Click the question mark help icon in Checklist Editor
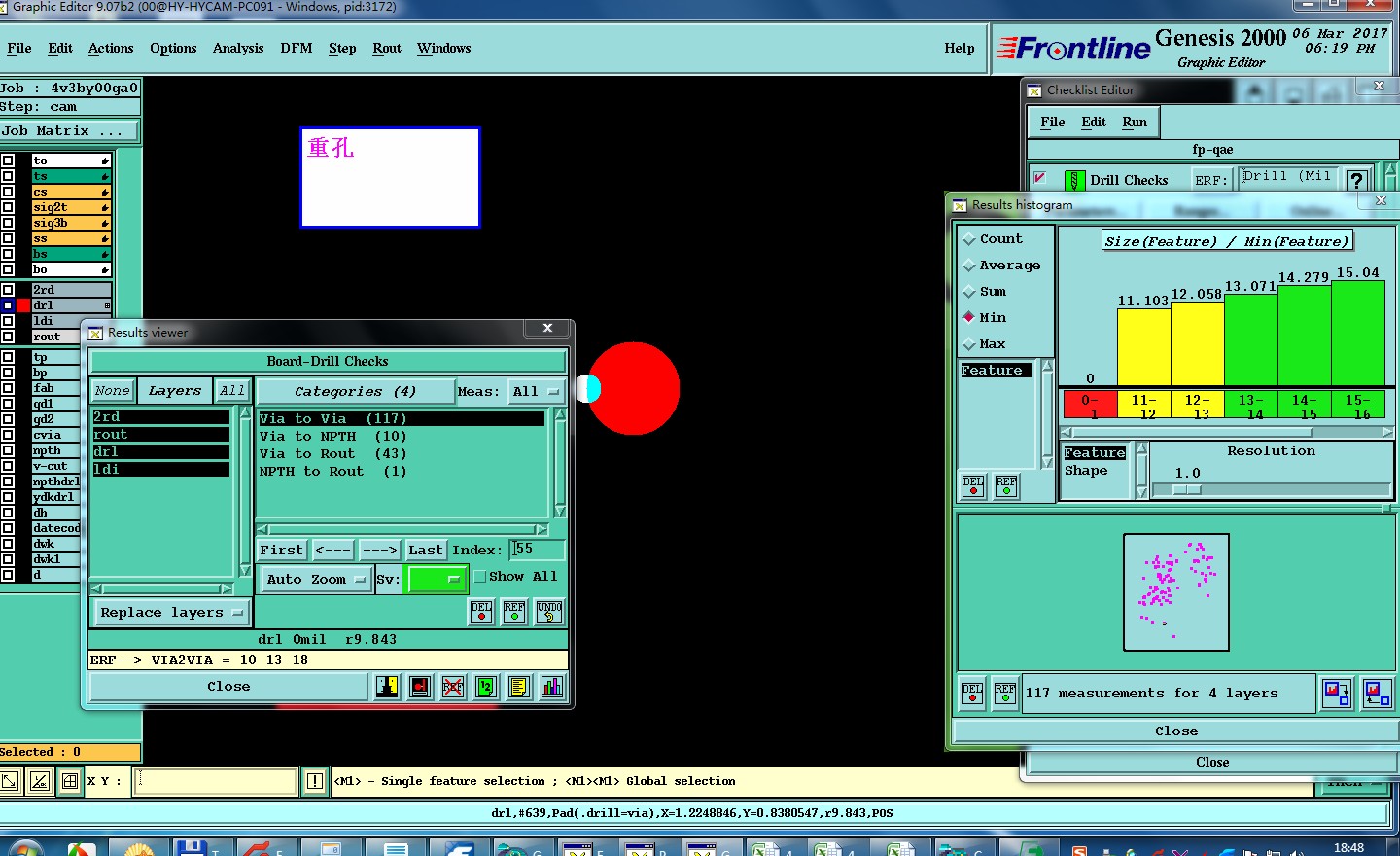 (1357, 179)
